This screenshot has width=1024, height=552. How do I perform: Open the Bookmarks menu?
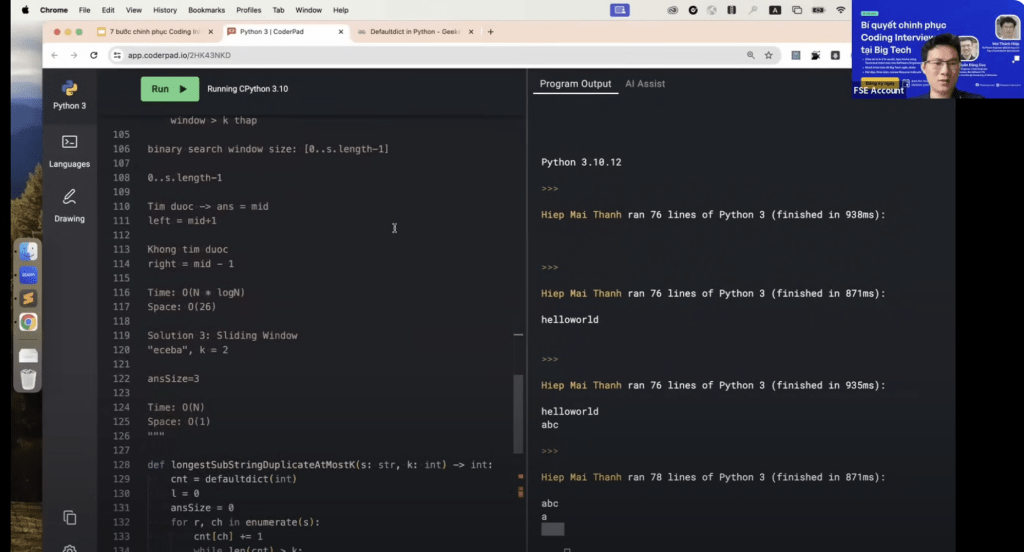206,10
